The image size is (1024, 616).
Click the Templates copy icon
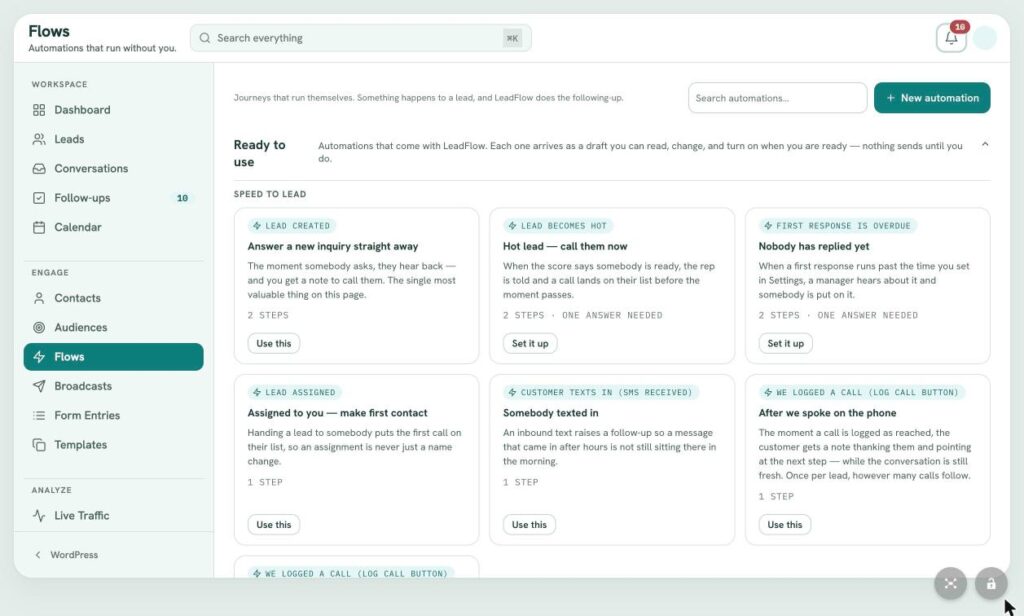[x=39, y=445]
